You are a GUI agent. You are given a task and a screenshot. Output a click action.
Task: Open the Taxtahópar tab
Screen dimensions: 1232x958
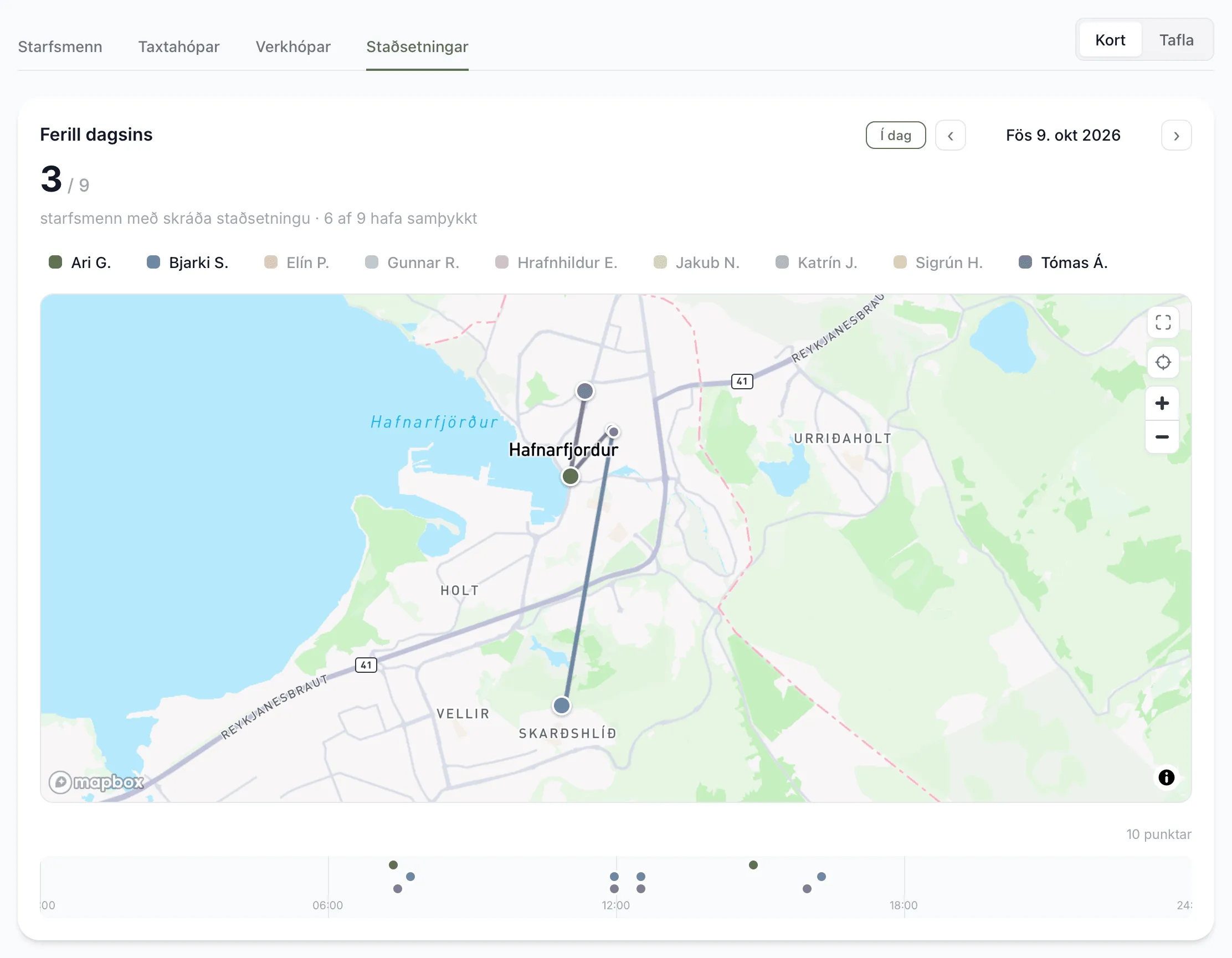(x=179, y=47)
